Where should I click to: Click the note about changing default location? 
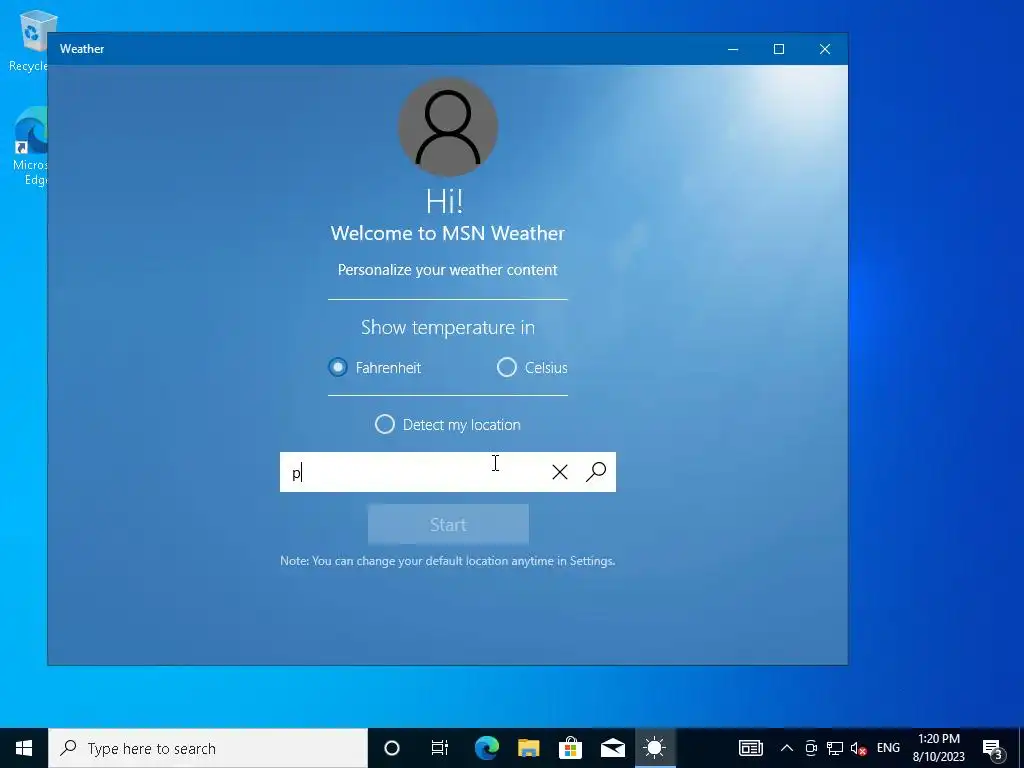pos(448,561)
